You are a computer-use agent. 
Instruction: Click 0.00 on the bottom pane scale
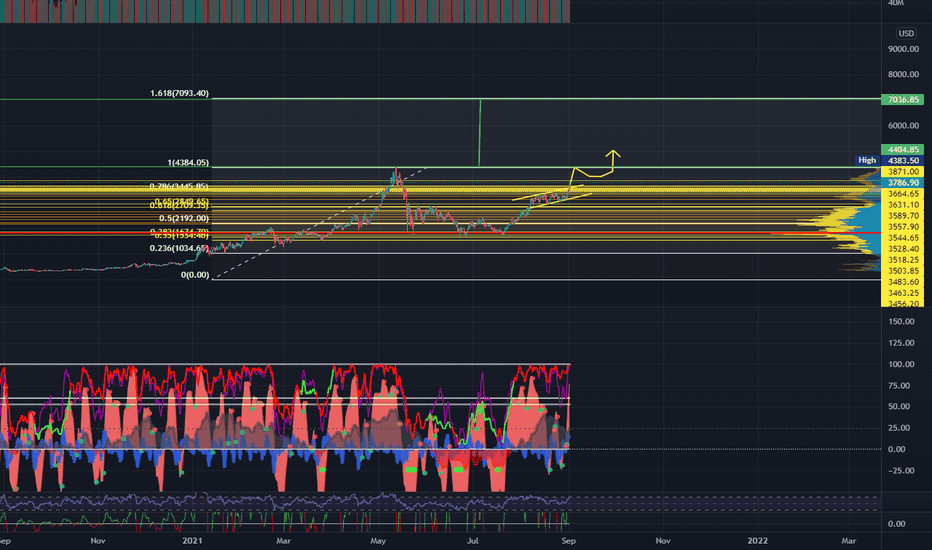coord(897,524)
